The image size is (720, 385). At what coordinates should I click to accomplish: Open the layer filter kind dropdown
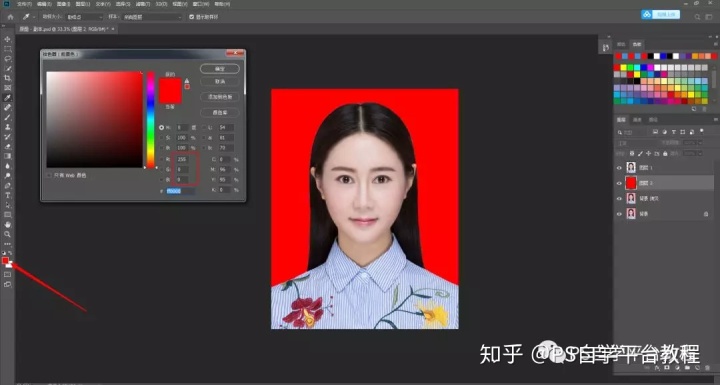coord(632,132)
